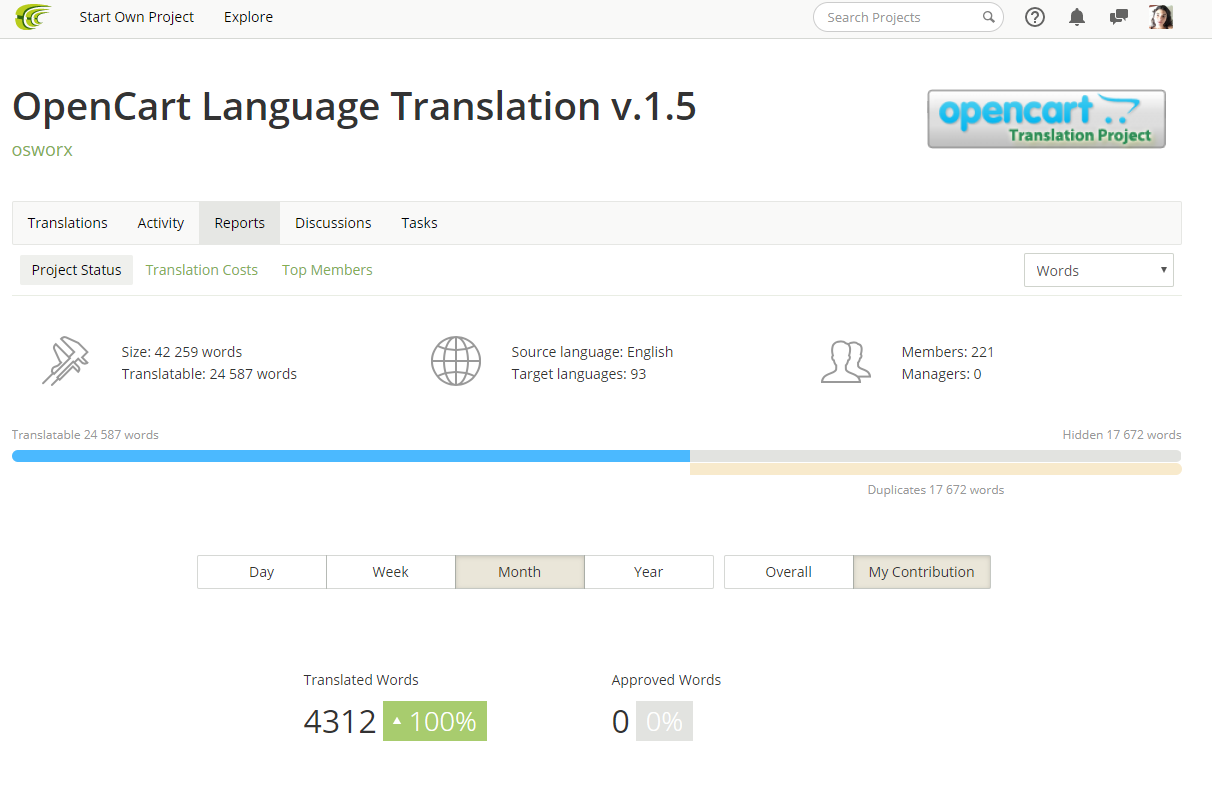Select the Year period toggle
Image resolution: width=1212 pixels, height=800 pixels.
pos(649,572)
